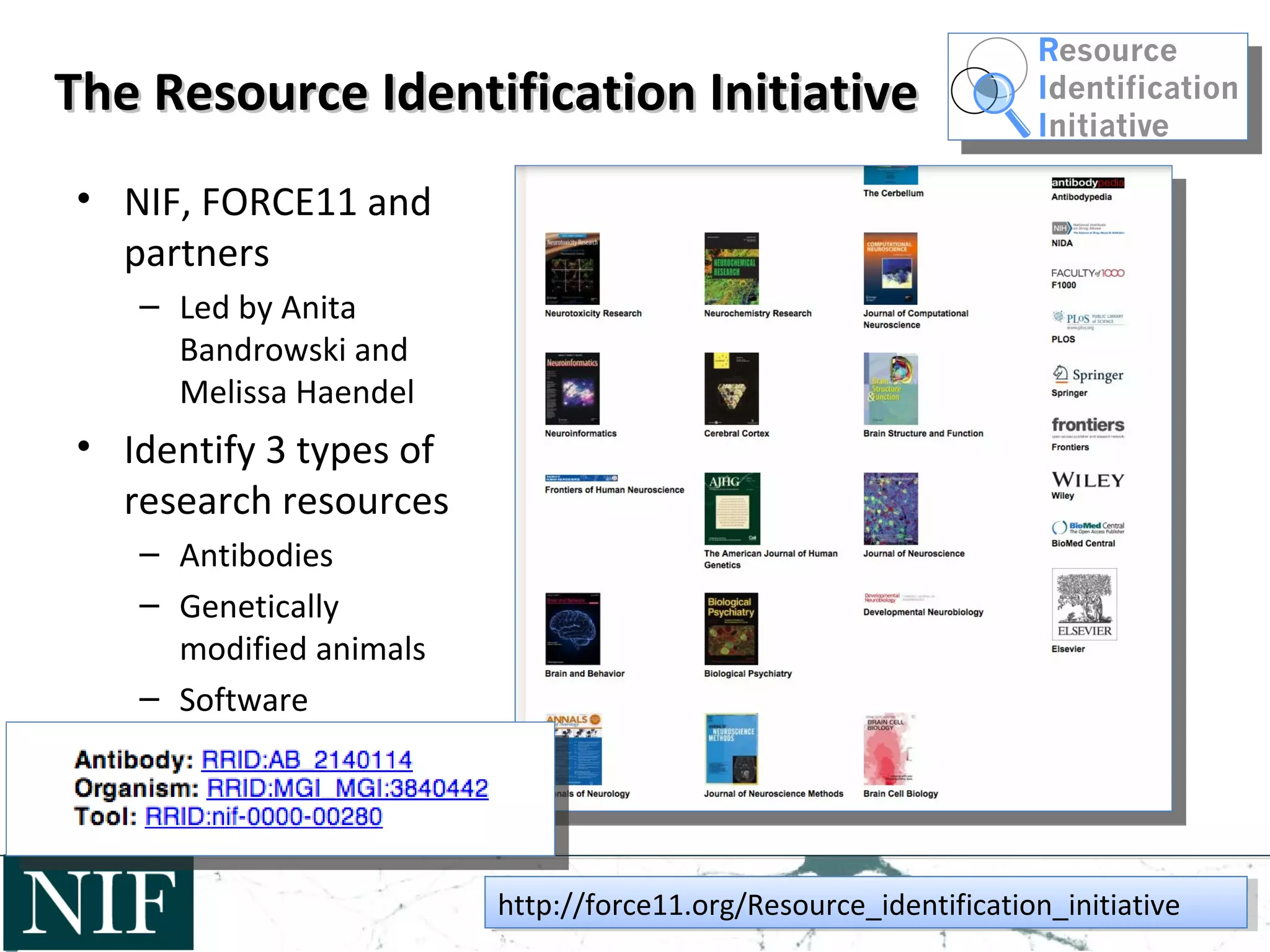Select 'Identify 3 types of research resources'
Screen dimensions: 1270x952
286,475
